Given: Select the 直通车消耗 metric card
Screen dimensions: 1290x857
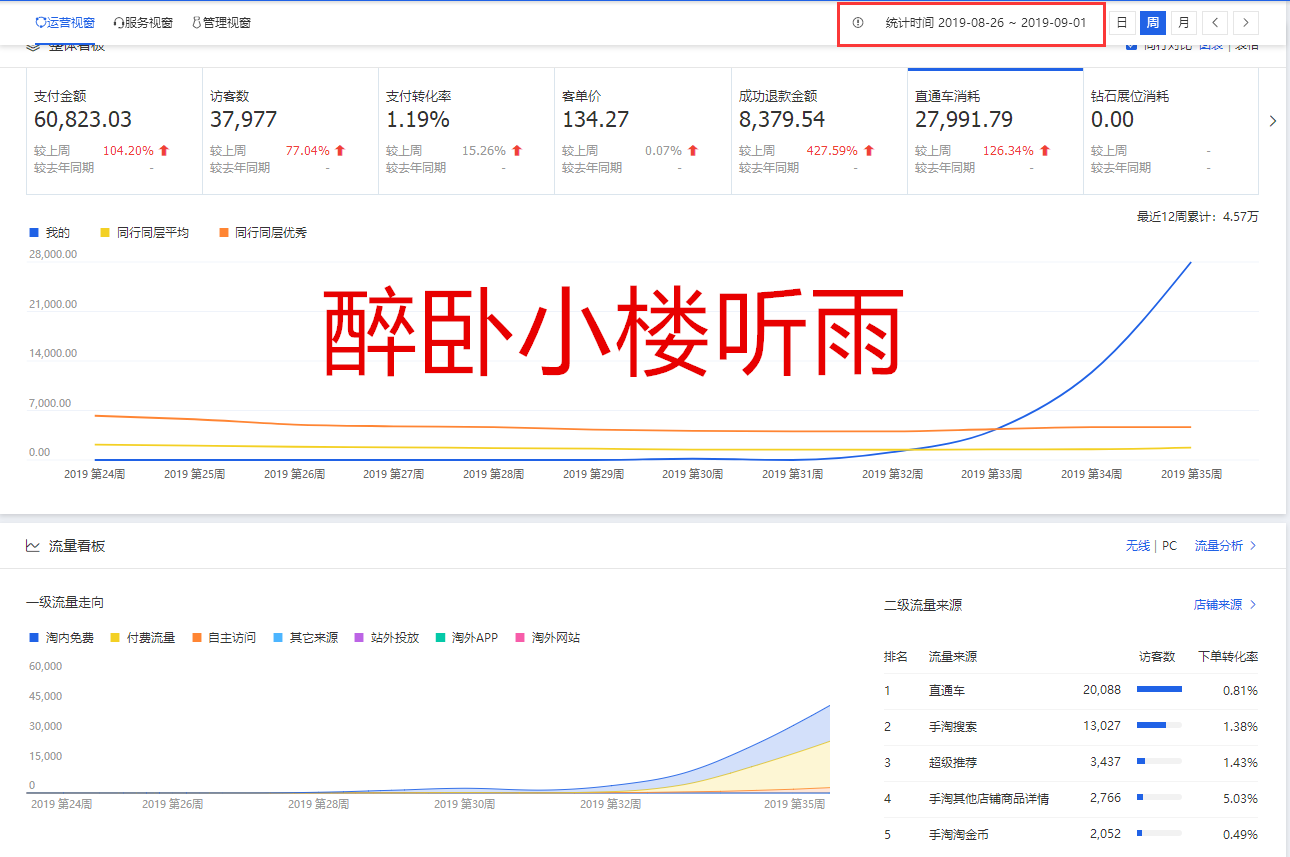Looking at the screenshot, I should click(x=995, y=131).
